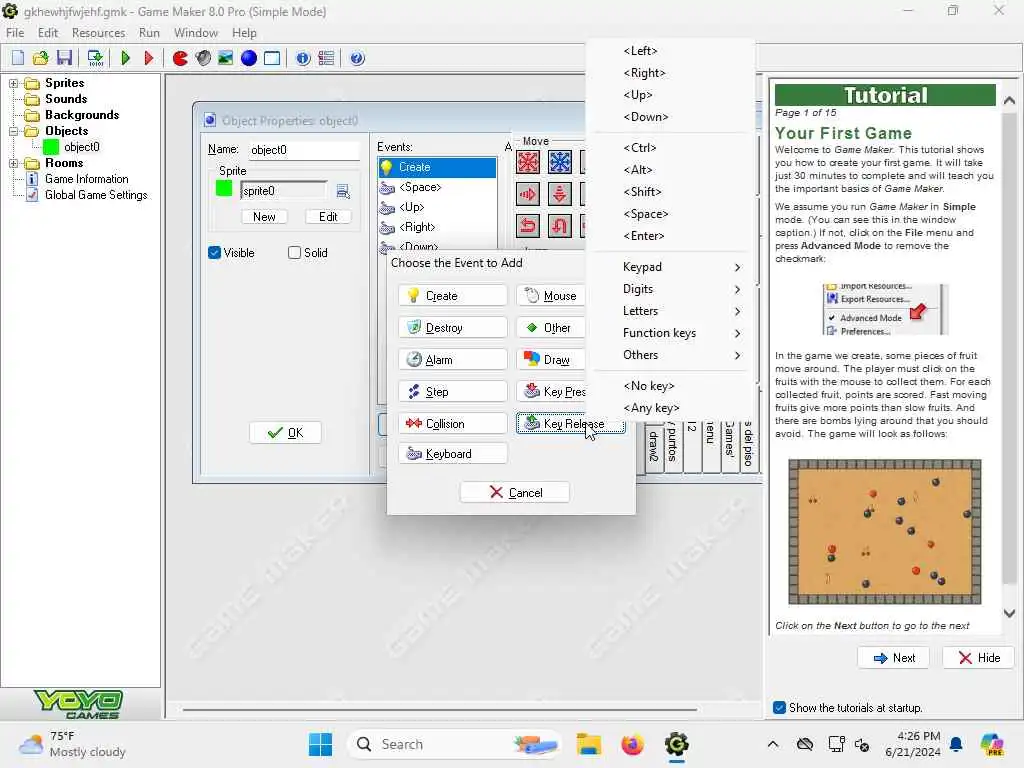Create a stand-alone executable toolbar icon
The height and width of the screenshot is (768, 1024).
pos(95,58)
